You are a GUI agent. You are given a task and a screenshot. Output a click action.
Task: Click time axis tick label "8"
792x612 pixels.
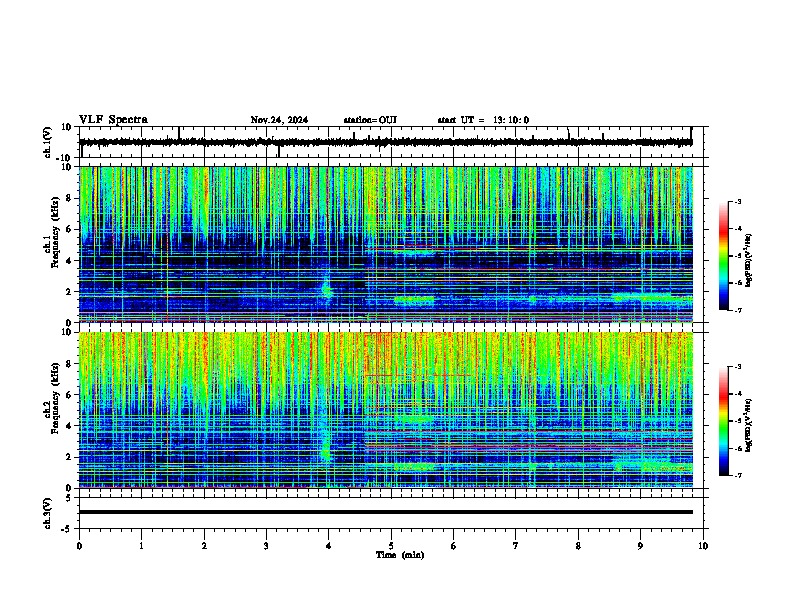578,546
